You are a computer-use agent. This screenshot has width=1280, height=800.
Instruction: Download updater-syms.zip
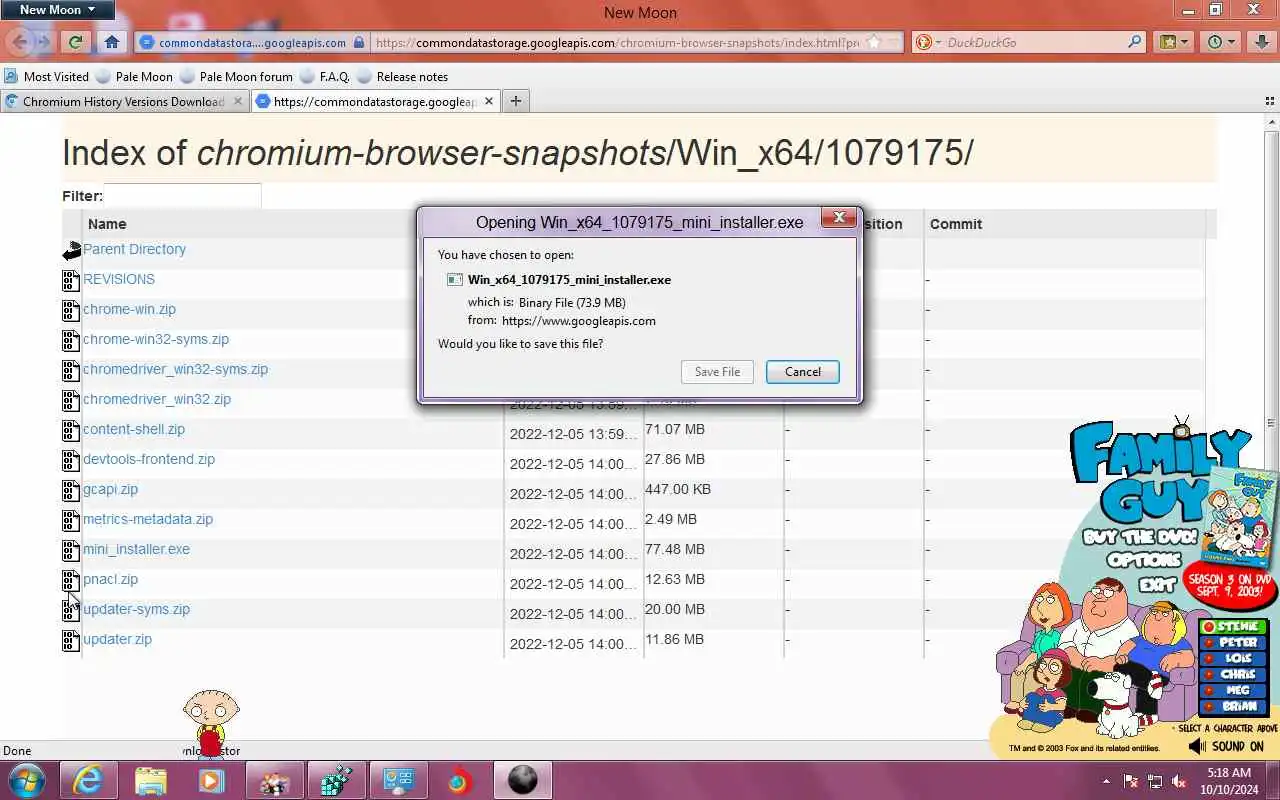tap(136, 609)
